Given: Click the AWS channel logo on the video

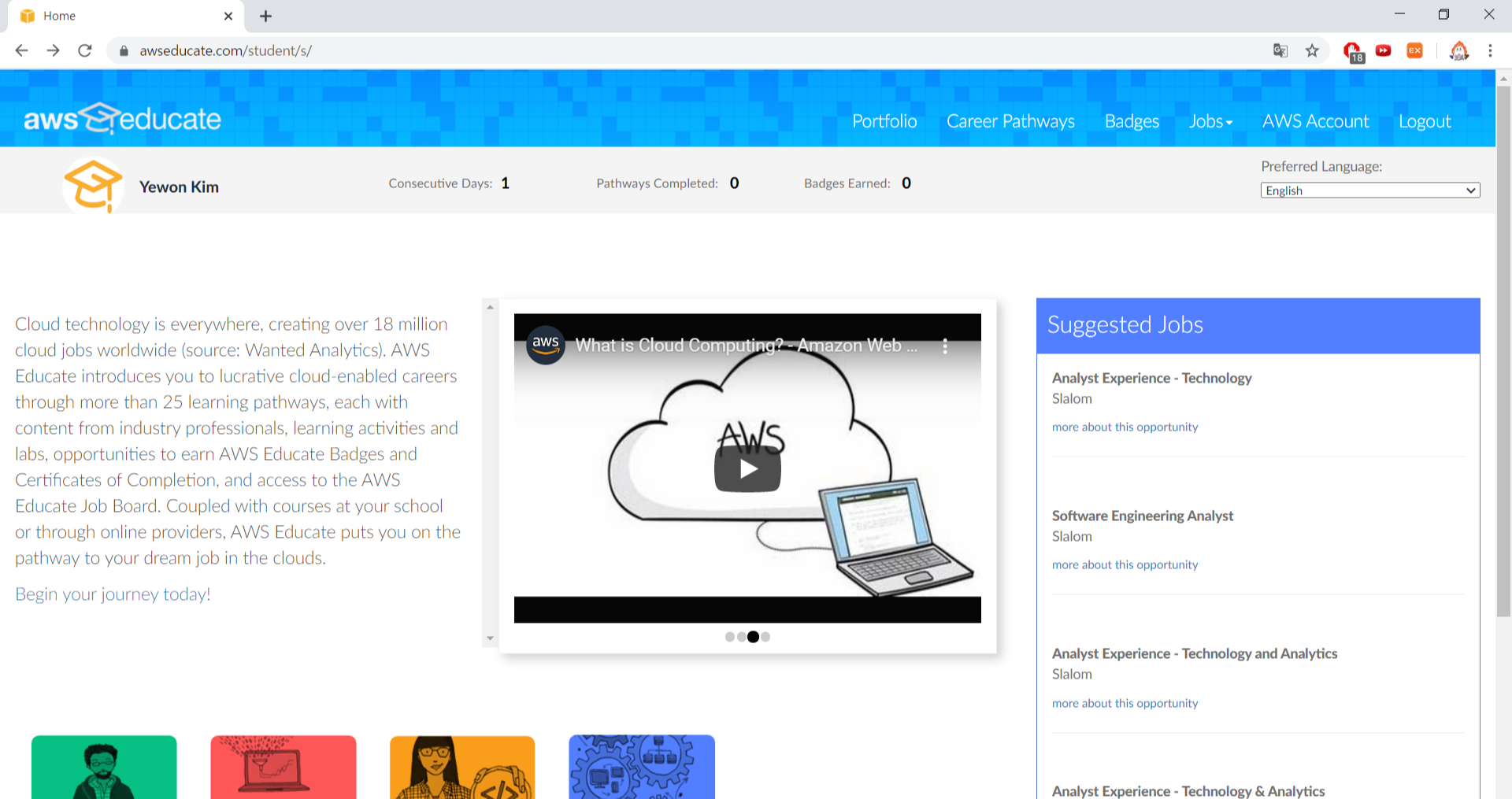Looking at the screenshot, I should tap(546, 345).
